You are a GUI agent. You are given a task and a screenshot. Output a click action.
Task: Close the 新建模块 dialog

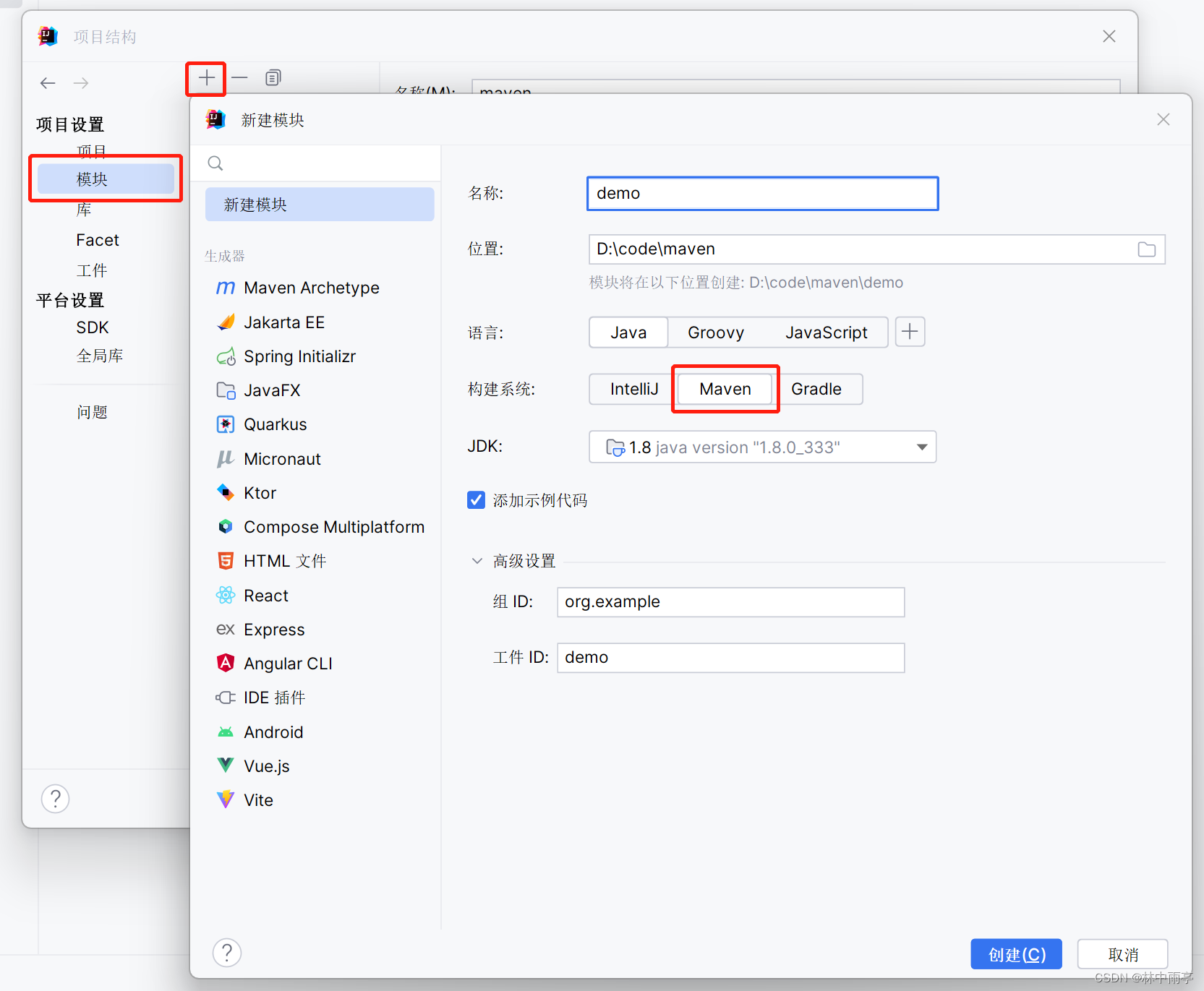1164,119
